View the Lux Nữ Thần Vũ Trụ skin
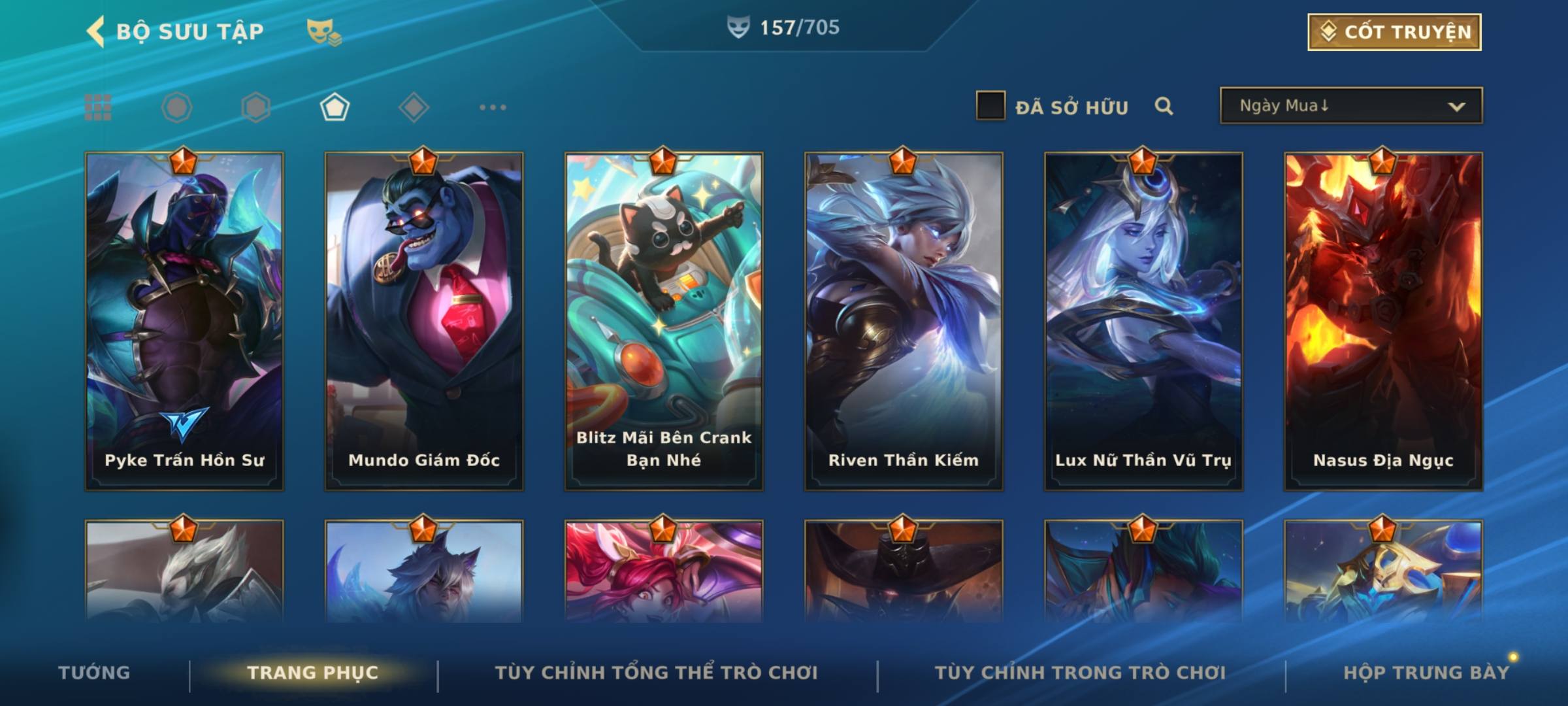This screenshot has width=1568, height=706. 1143,321
